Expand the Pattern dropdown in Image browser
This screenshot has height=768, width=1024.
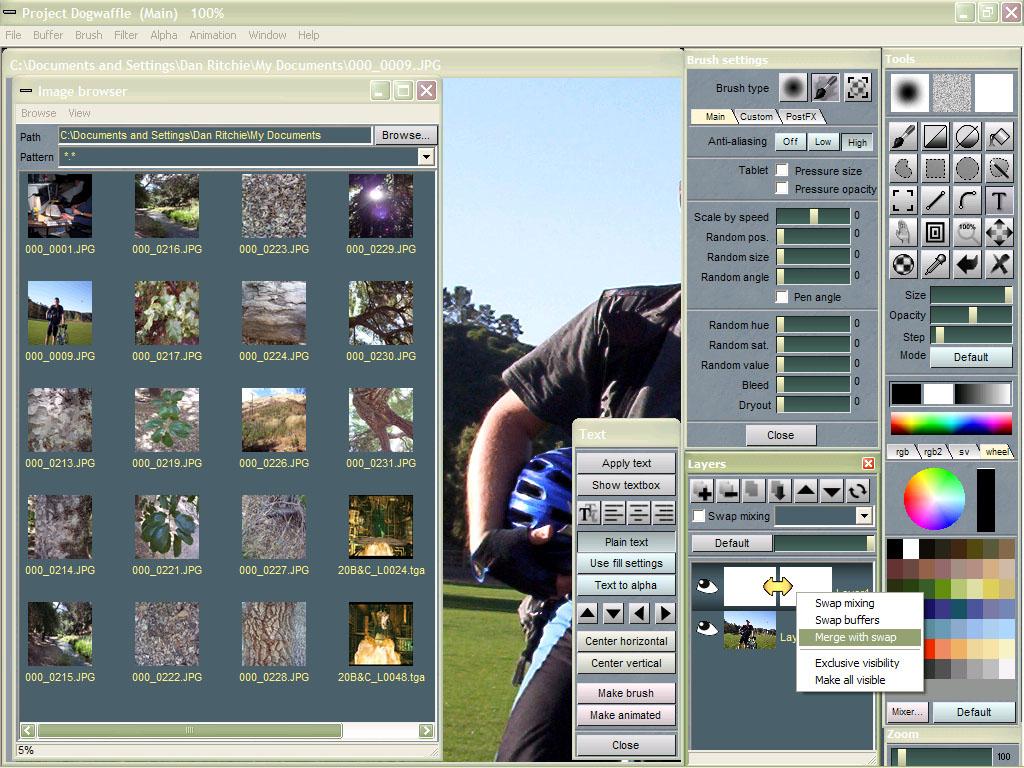tap(426, 157)
